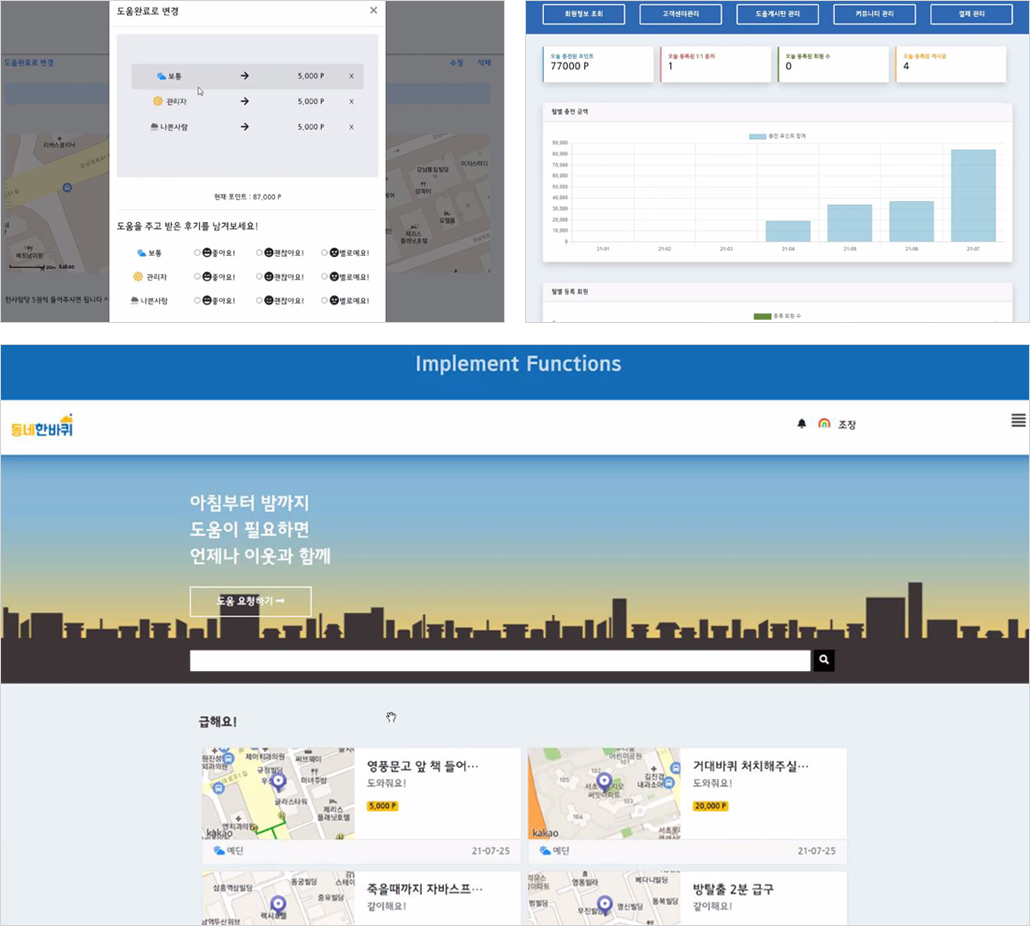
Task: Click the search magnifier button
Action: [x=824, y=660]
